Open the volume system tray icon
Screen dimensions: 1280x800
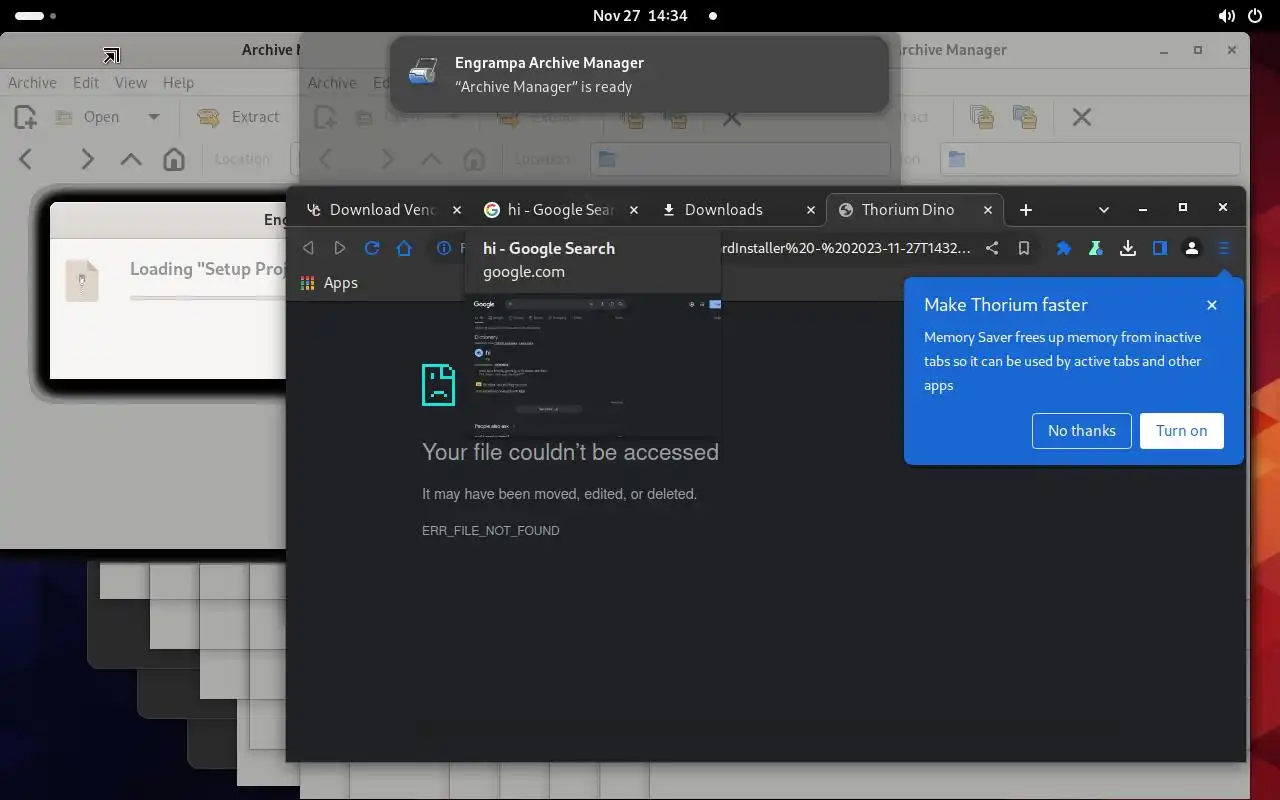pos(1227,16)
